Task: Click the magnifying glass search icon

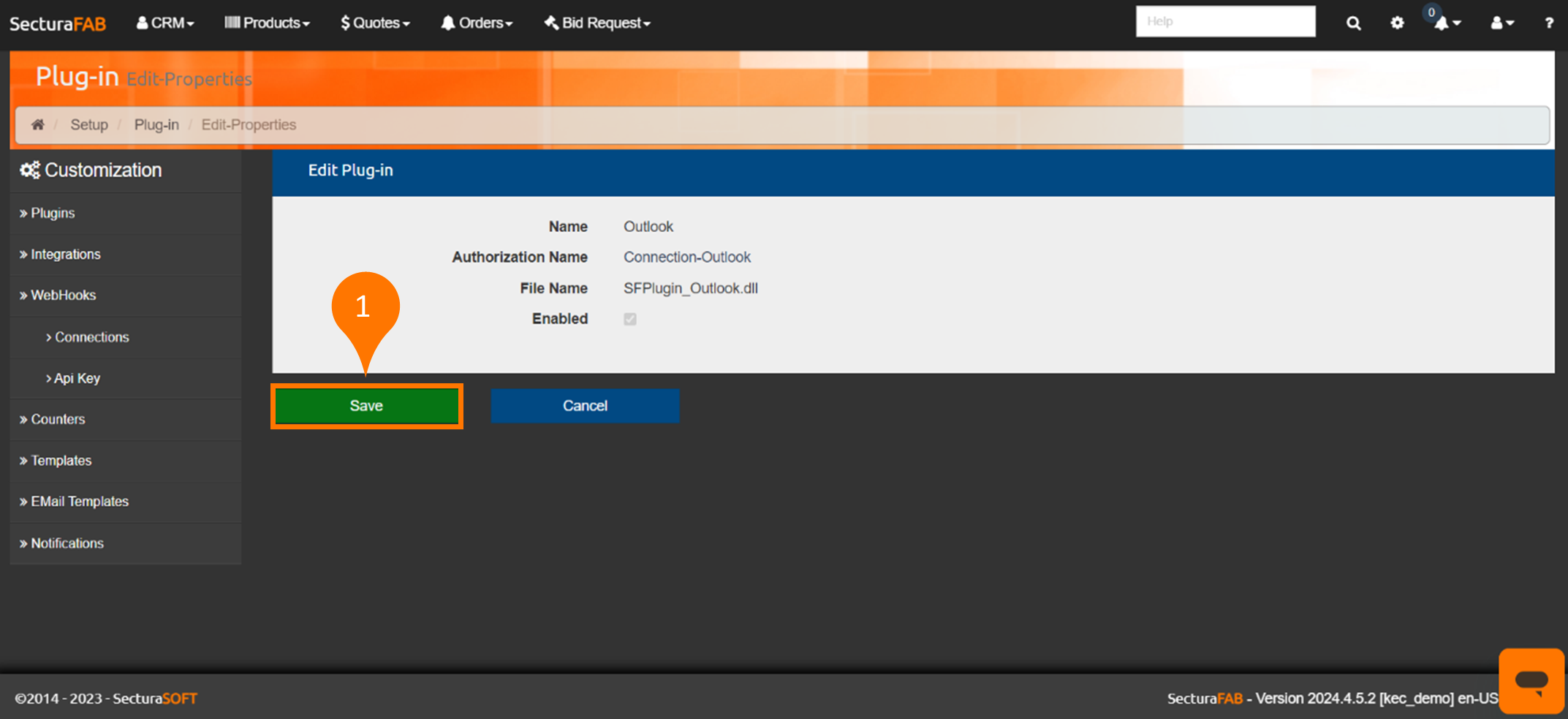Action: 1354,23
